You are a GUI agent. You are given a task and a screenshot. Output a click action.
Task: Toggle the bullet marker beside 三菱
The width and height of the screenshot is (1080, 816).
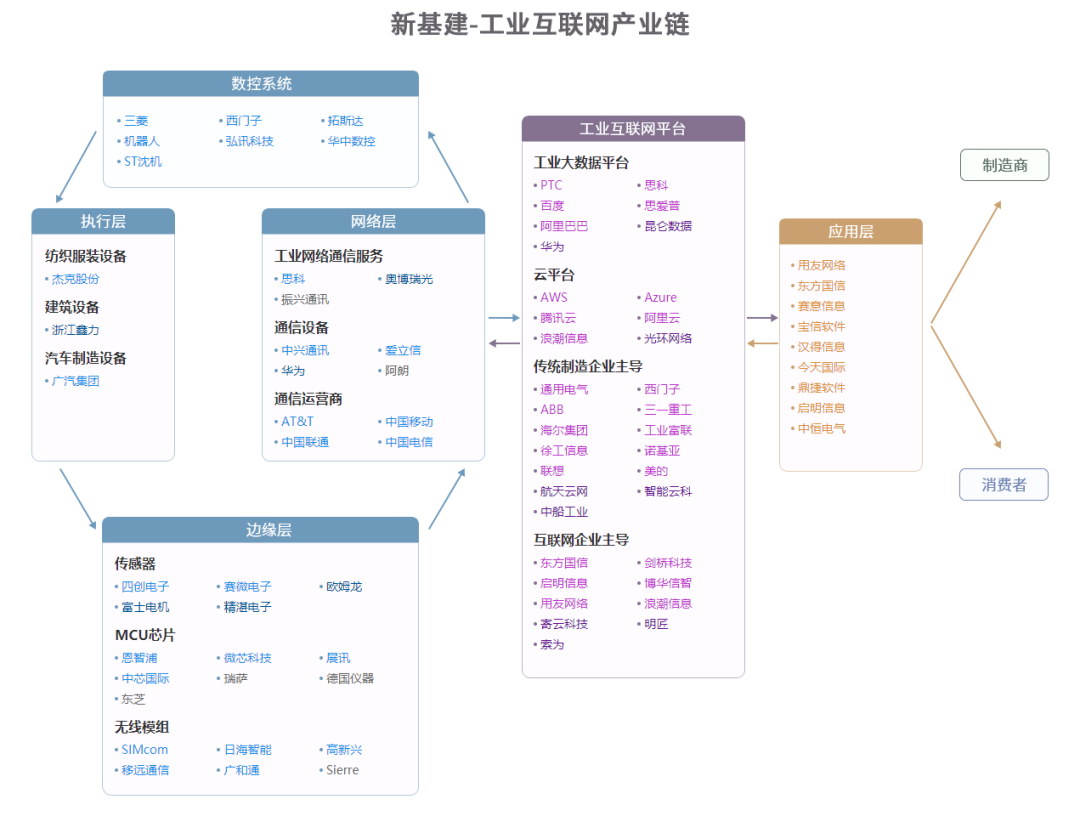coord(118,120)
